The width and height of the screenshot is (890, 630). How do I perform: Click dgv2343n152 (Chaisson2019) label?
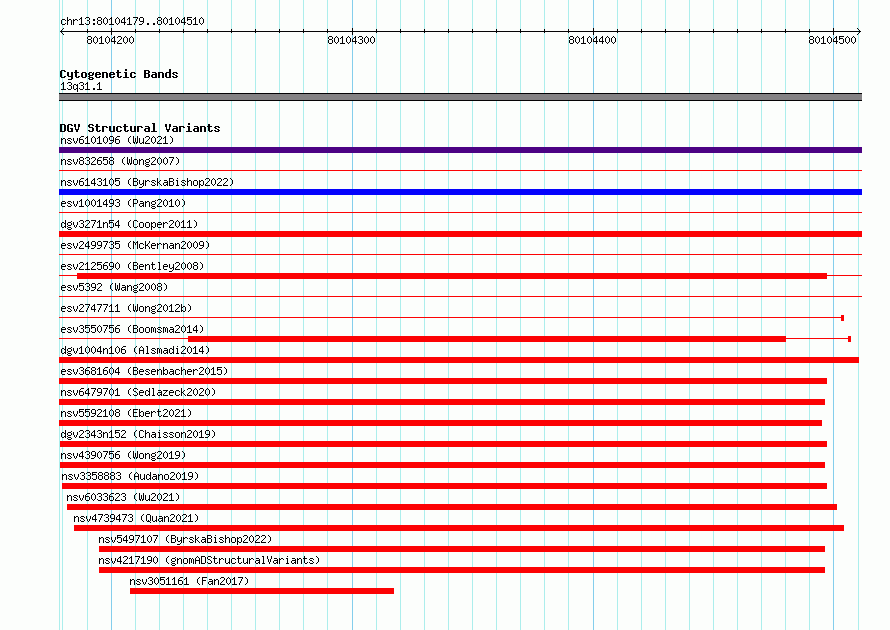pyautogui.click(x=138, y=434)
